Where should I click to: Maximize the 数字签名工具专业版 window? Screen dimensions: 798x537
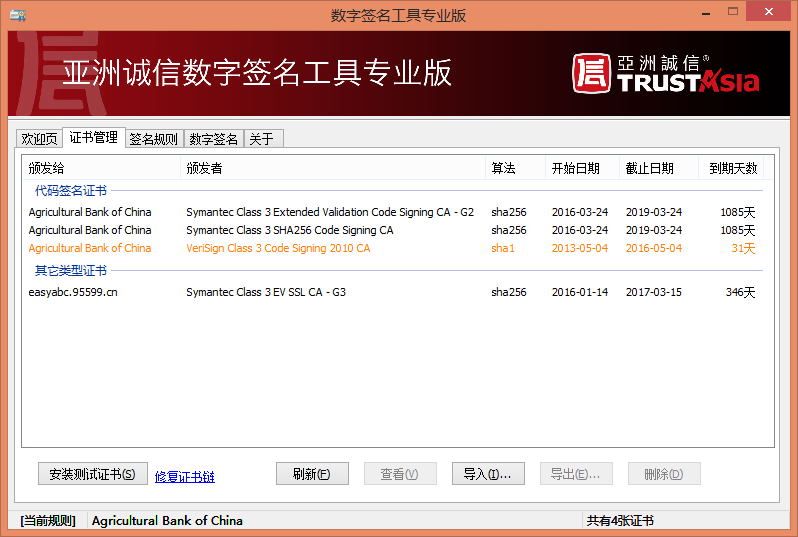[x=733, y=12]
